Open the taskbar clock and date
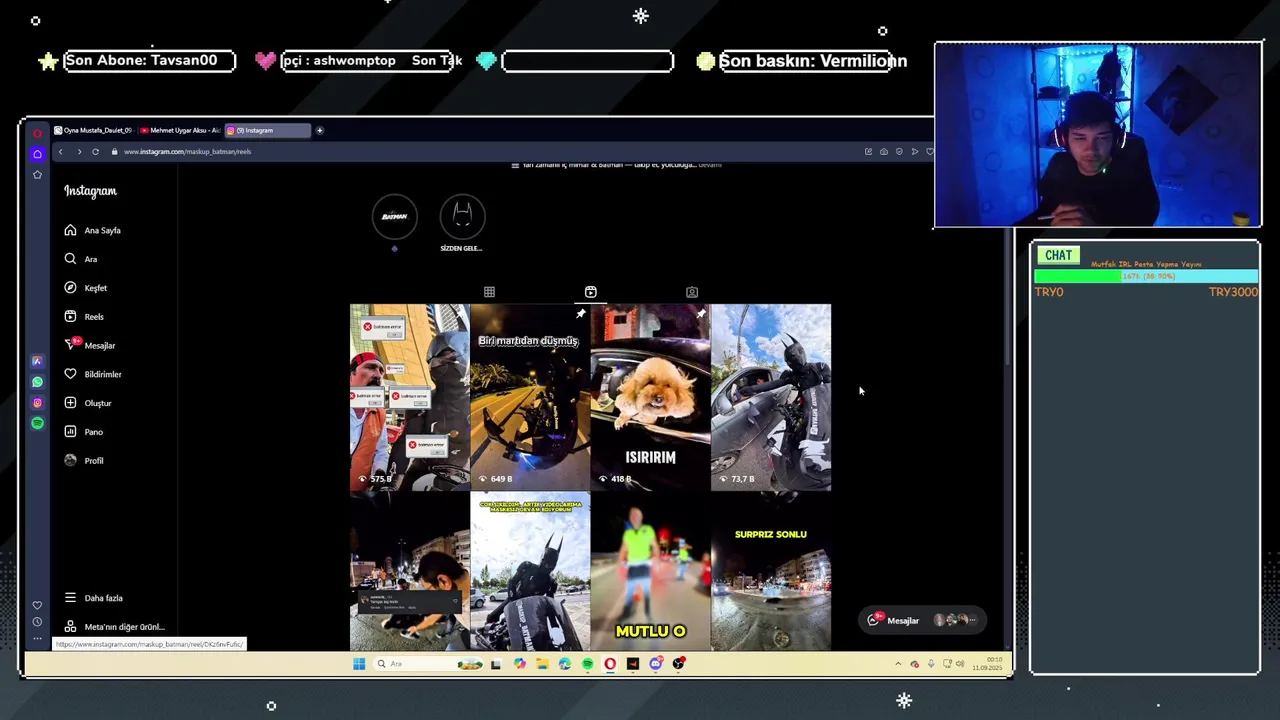 tap(988, 664)
